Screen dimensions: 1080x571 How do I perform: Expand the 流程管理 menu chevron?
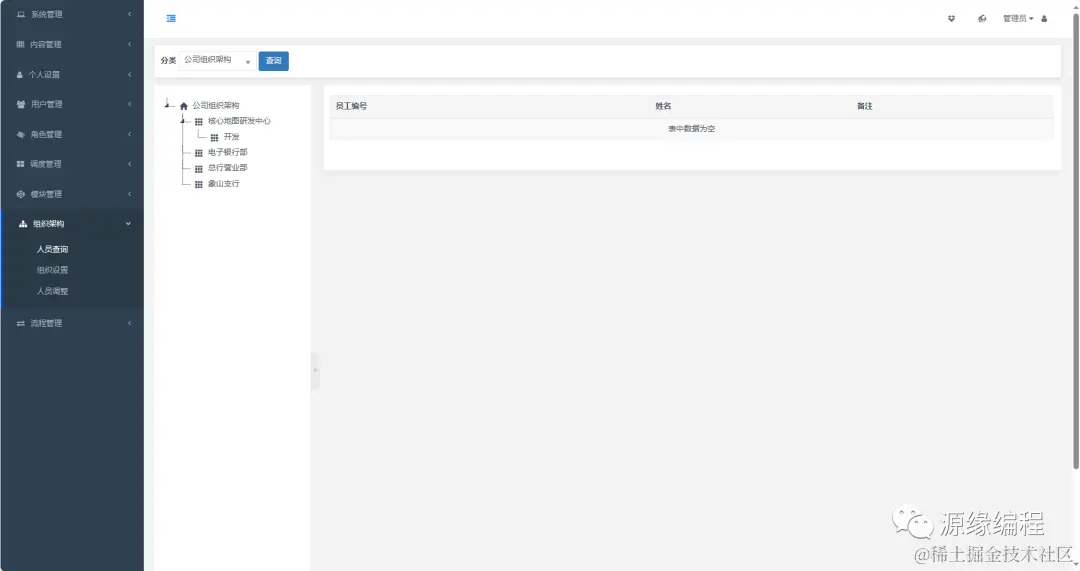pyautogui.click(x=129, y=322)
